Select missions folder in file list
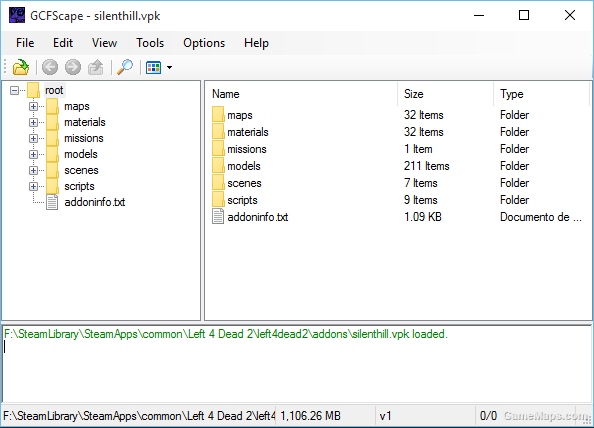 [x=247, y=149]
